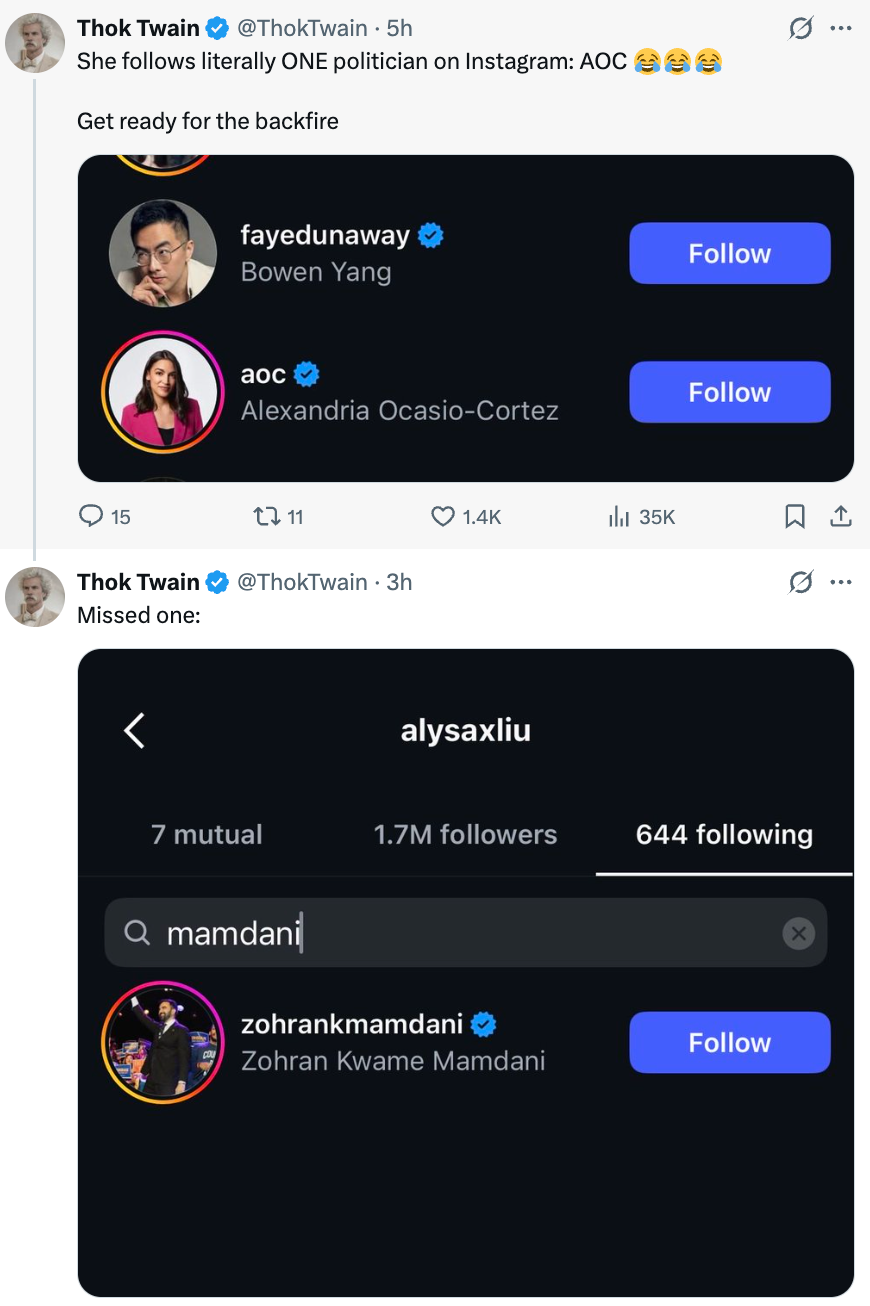Viewport: 870px width, 1306px height.
Task: Click the Follow button next to zohrankmamdani
Action: [x=729, y=1042]
